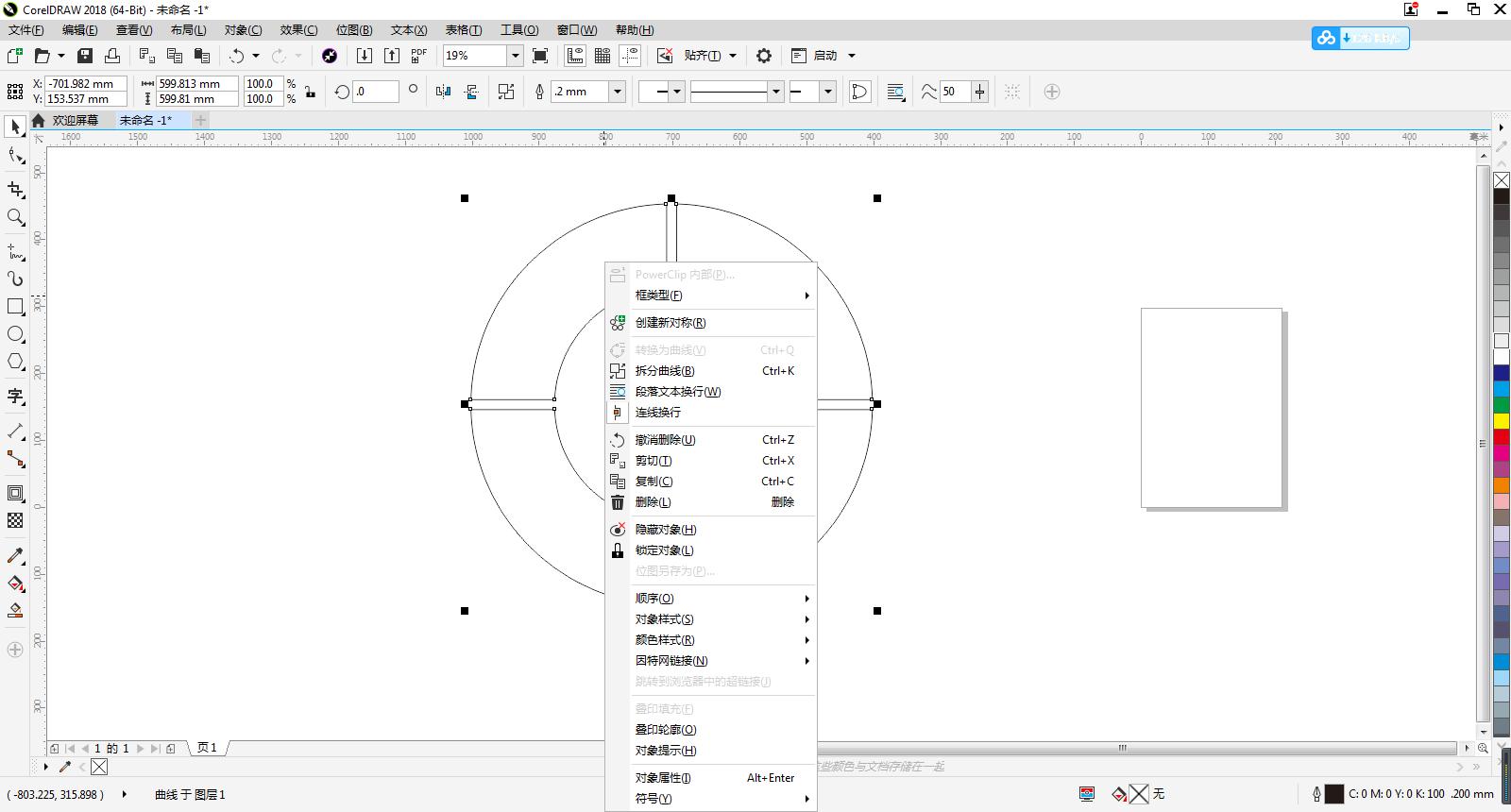Viewport: 1511px width, 812px height.
Task: Open the 效果 menu
Action: pyautogui.click(x=298, y=30)
